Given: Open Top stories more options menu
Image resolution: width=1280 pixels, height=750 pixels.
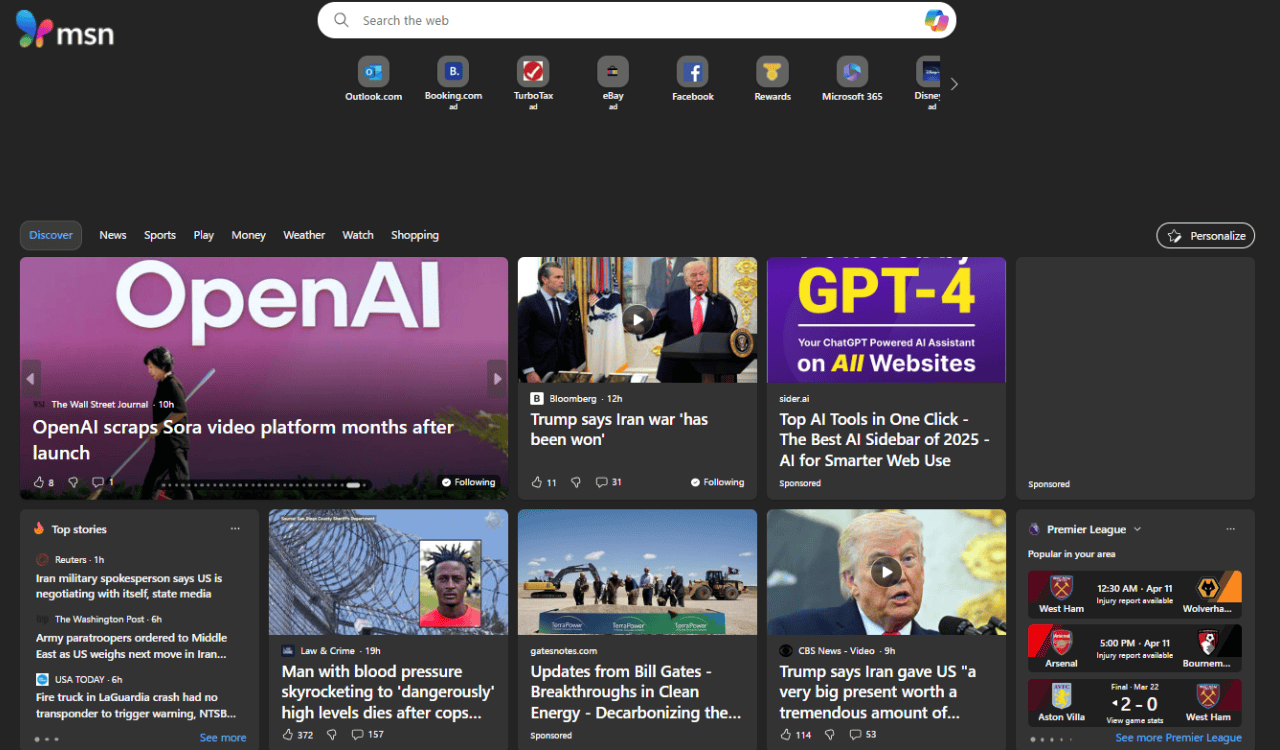Looking at the screenshot, I should point(235,529).
